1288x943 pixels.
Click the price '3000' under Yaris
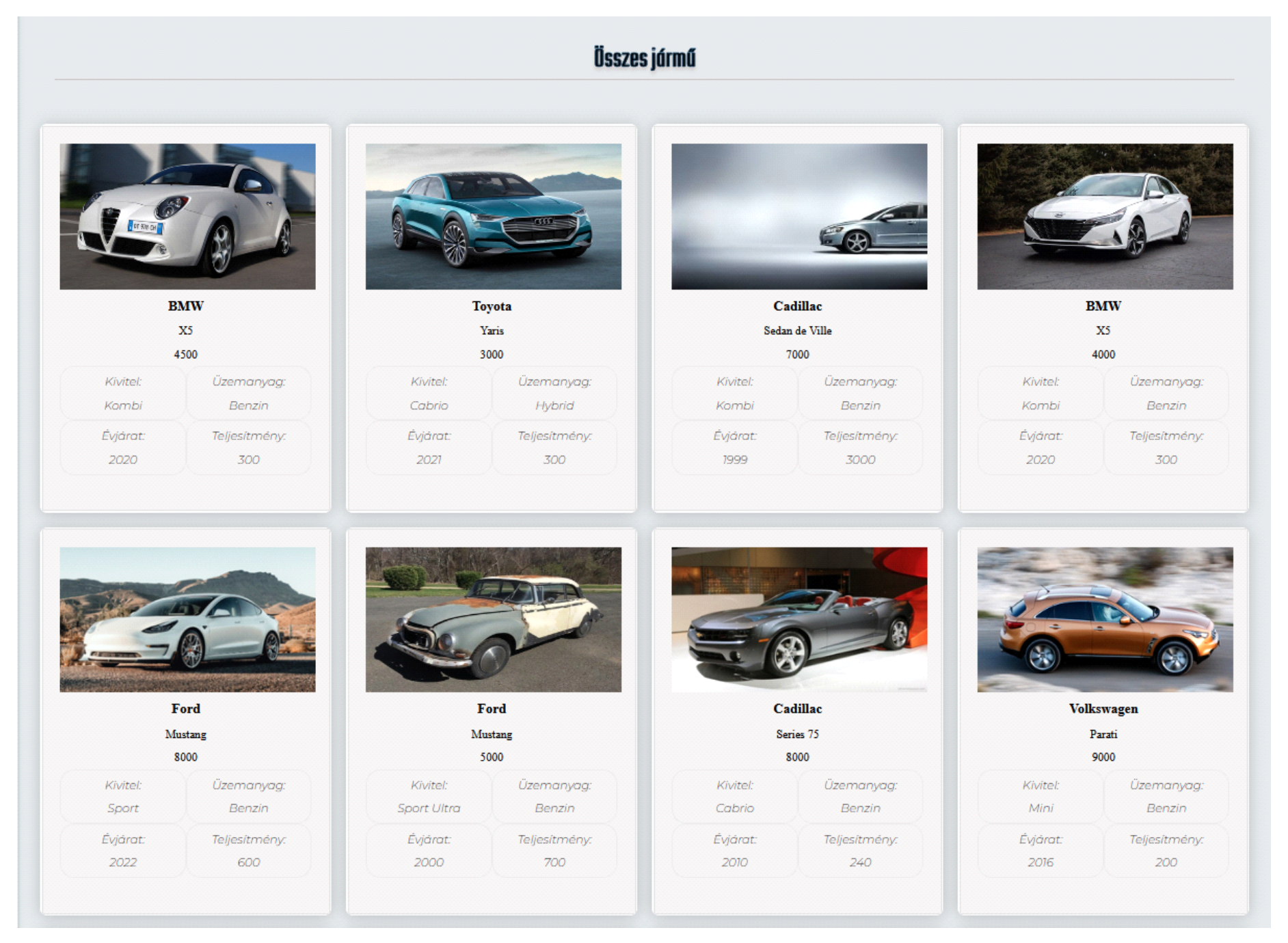click(x=492, y=355)
